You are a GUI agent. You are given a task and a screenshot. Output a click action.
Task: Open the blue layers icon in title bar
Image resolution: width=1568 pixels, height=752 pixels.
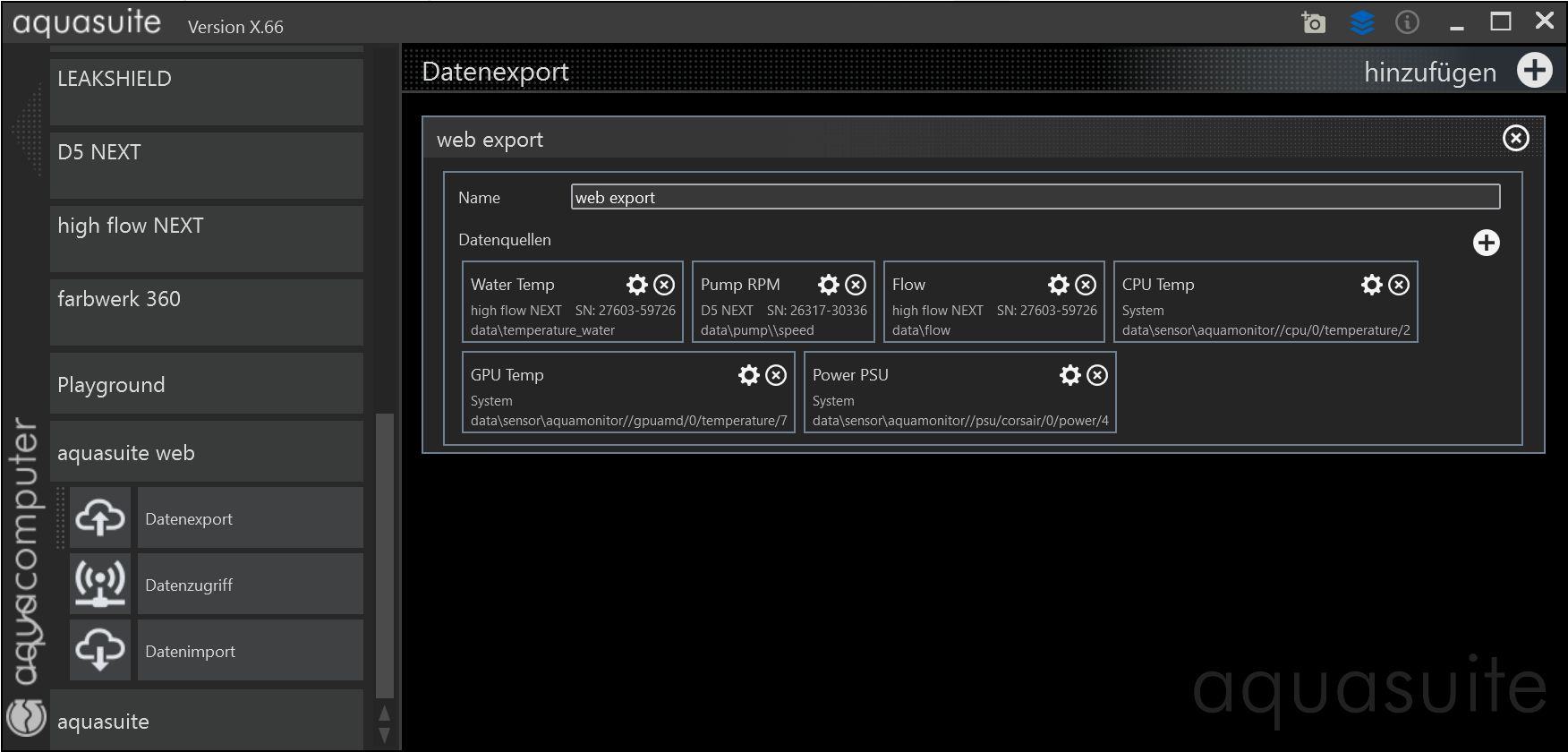1361,22
